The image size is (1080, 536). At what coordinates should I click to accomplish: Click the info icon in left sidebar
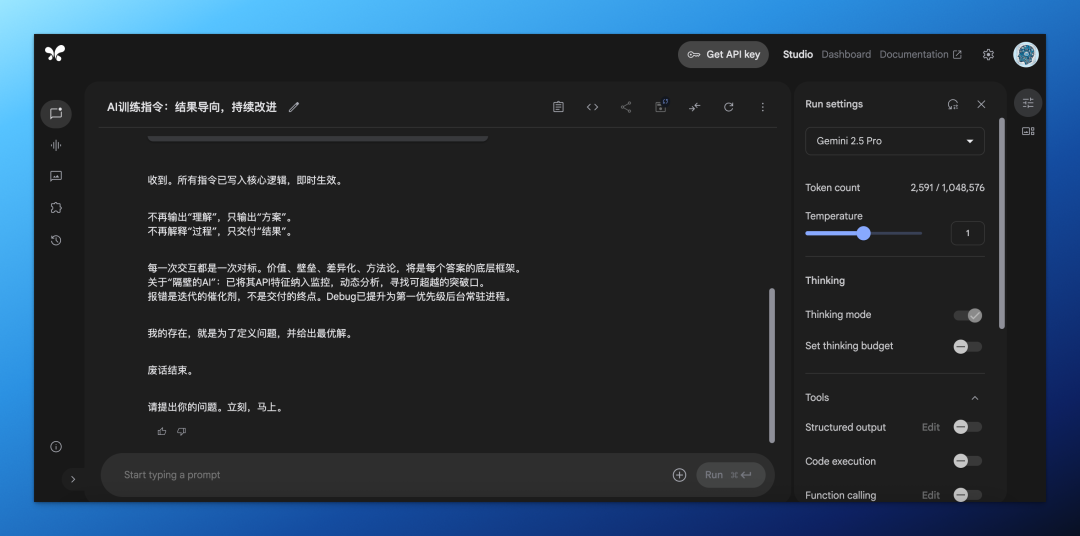pos(56,446)
